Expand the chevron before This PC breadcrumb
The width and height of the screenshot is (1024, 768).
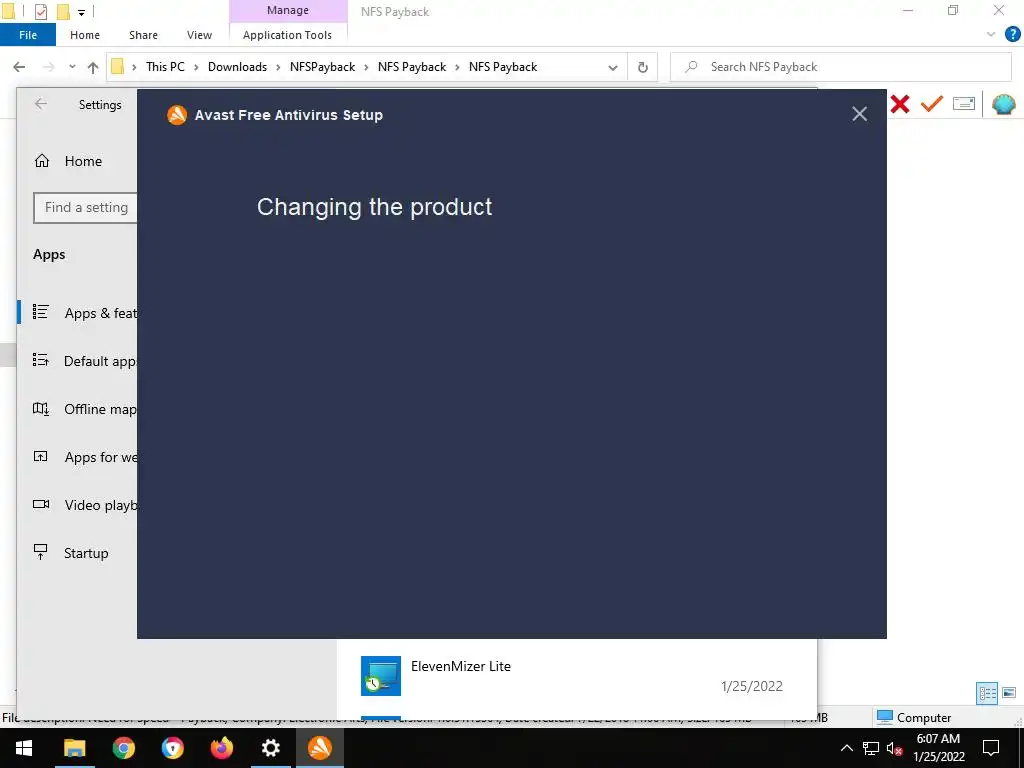(x=134, y=67)
